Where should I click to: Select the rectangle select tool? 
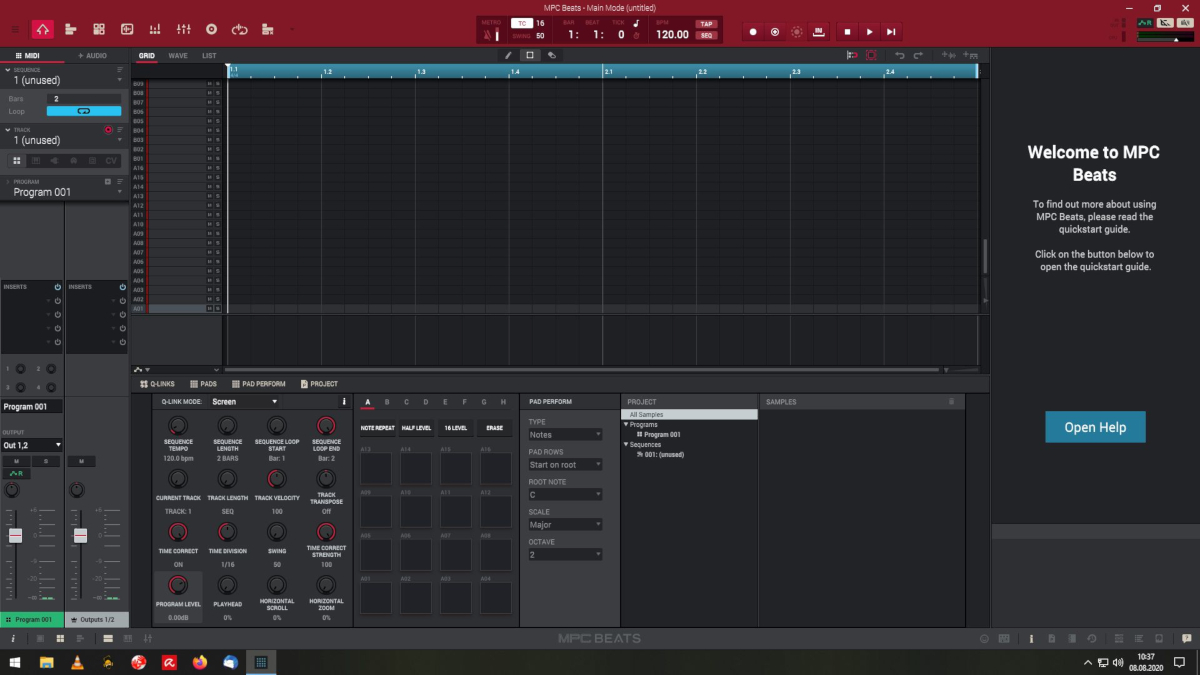coord(530,56)
